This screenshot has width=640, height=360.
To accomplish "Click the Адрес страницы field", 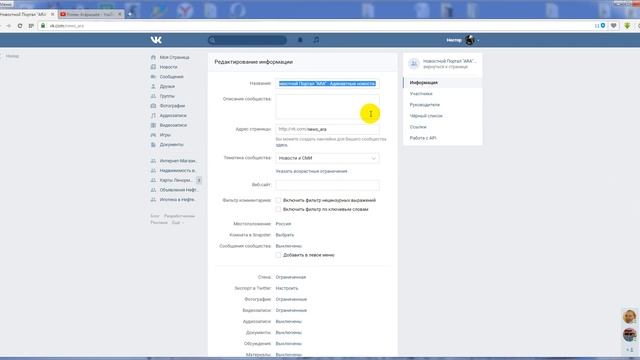I will (x=327, y=129).
